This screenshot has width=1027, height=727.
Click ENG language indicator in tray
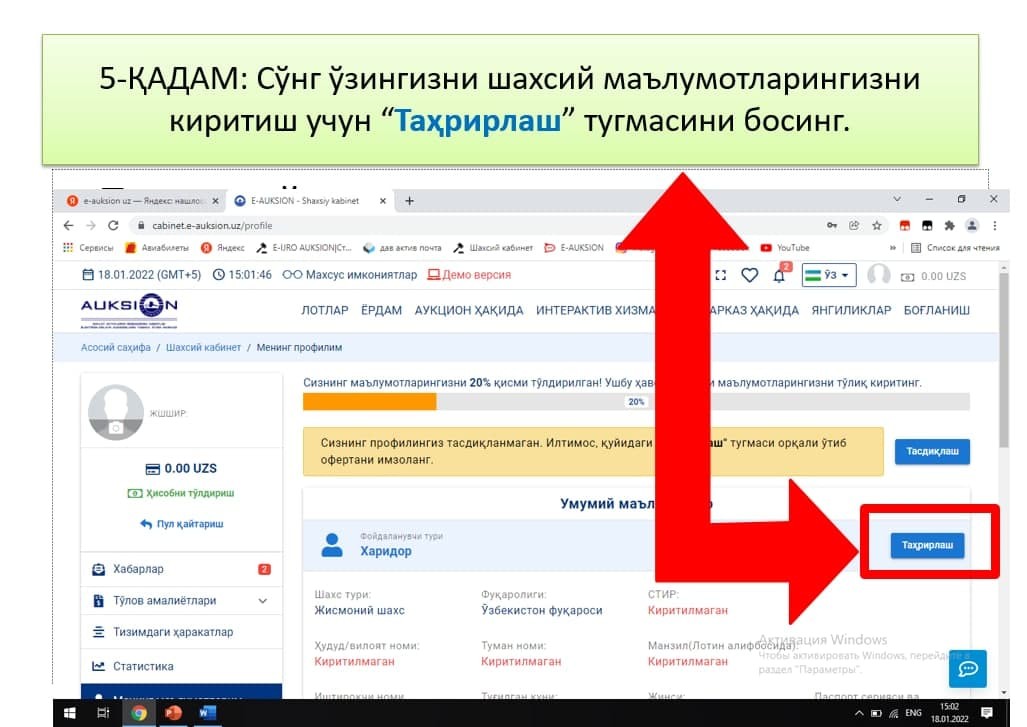pos(913,713)
